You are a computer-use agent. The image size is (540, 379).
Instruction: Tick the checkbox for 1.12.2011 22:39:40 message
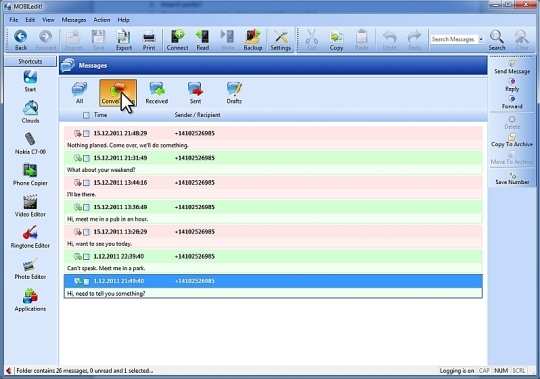[86, 257]
